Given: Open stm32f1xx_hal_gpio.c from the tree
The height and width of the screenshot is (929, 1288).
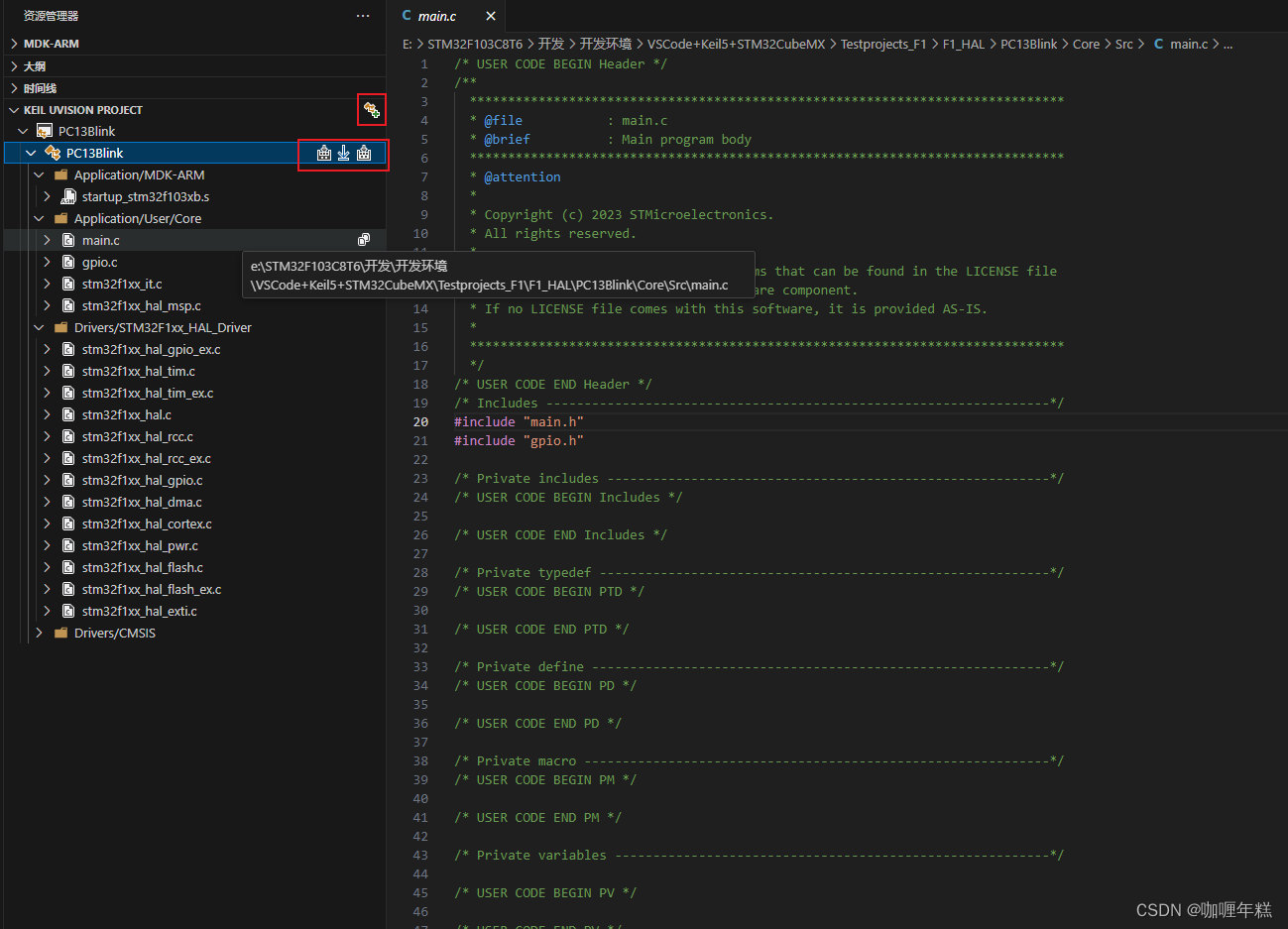Looking at the screenshot, I should click(143, 480).
